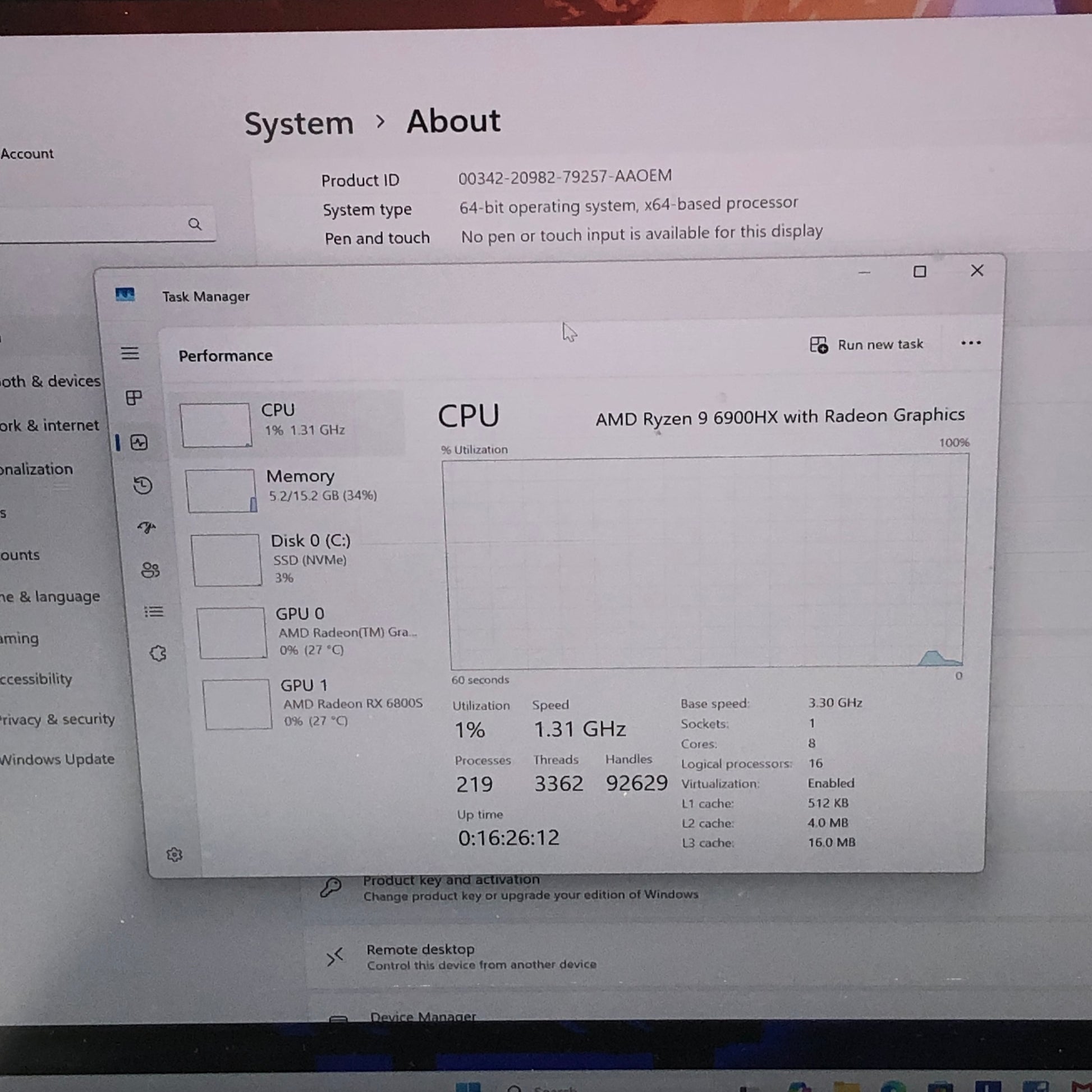
Task: Open the Services icon in Task Manager
Action: click(158, 653)
